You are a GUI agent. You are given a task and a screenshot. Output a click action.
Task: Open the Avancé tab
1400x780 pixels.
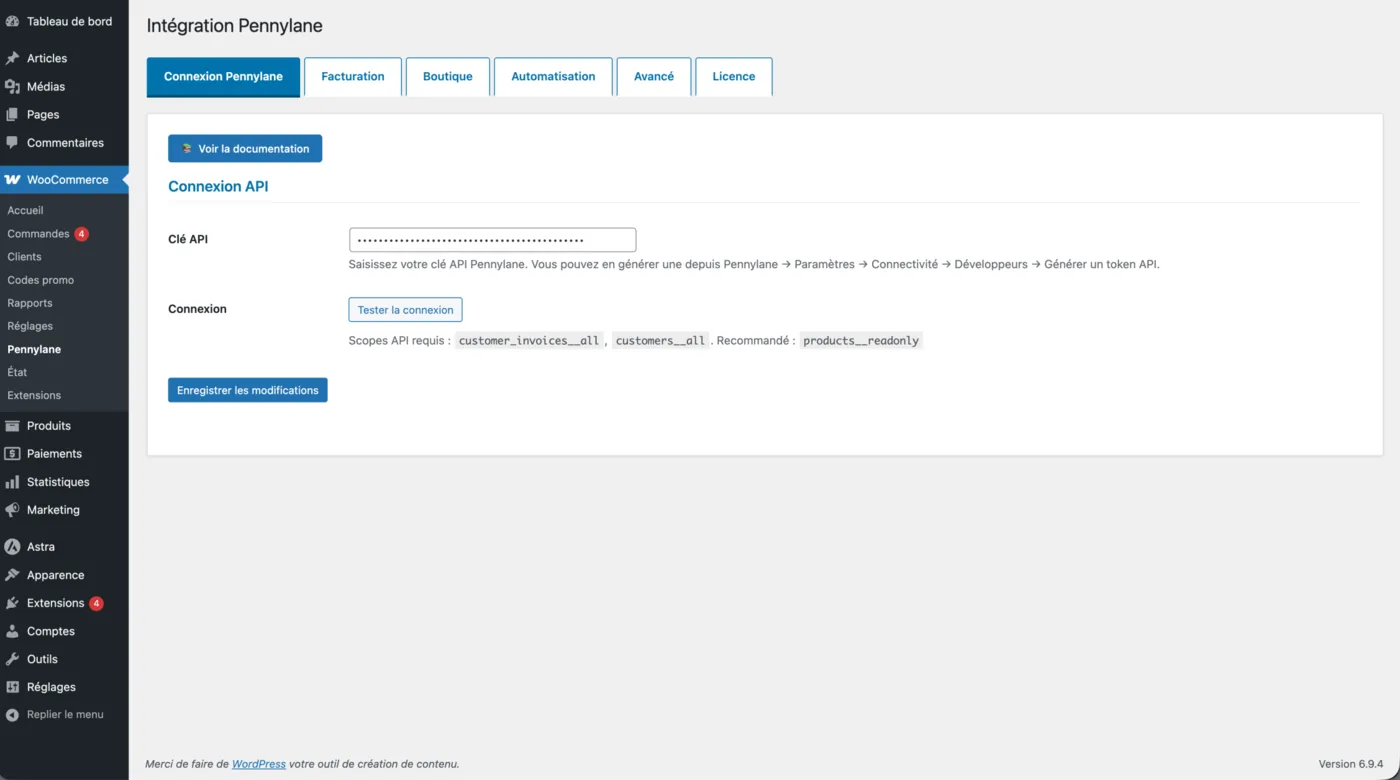(654, 77)
